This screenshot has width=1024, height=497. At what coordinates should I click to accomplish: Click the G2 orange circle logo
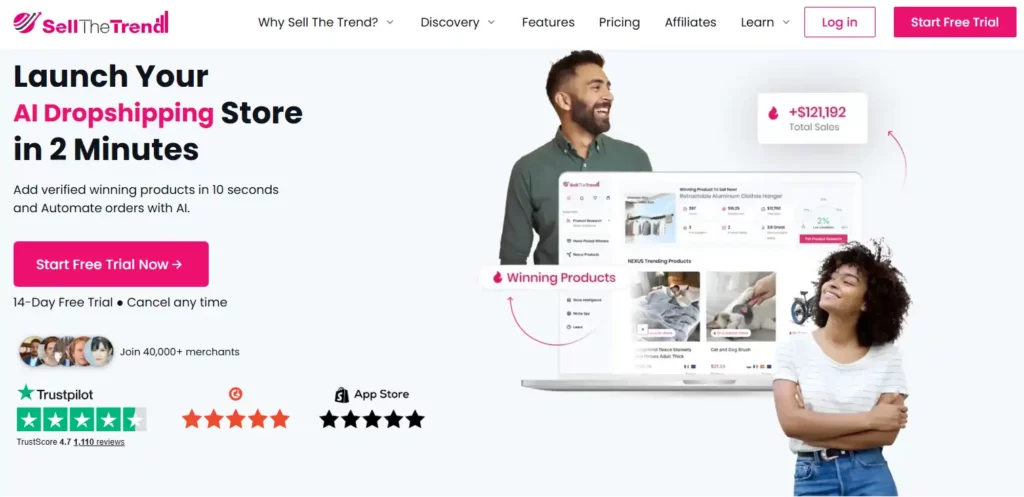coord(236,394)
